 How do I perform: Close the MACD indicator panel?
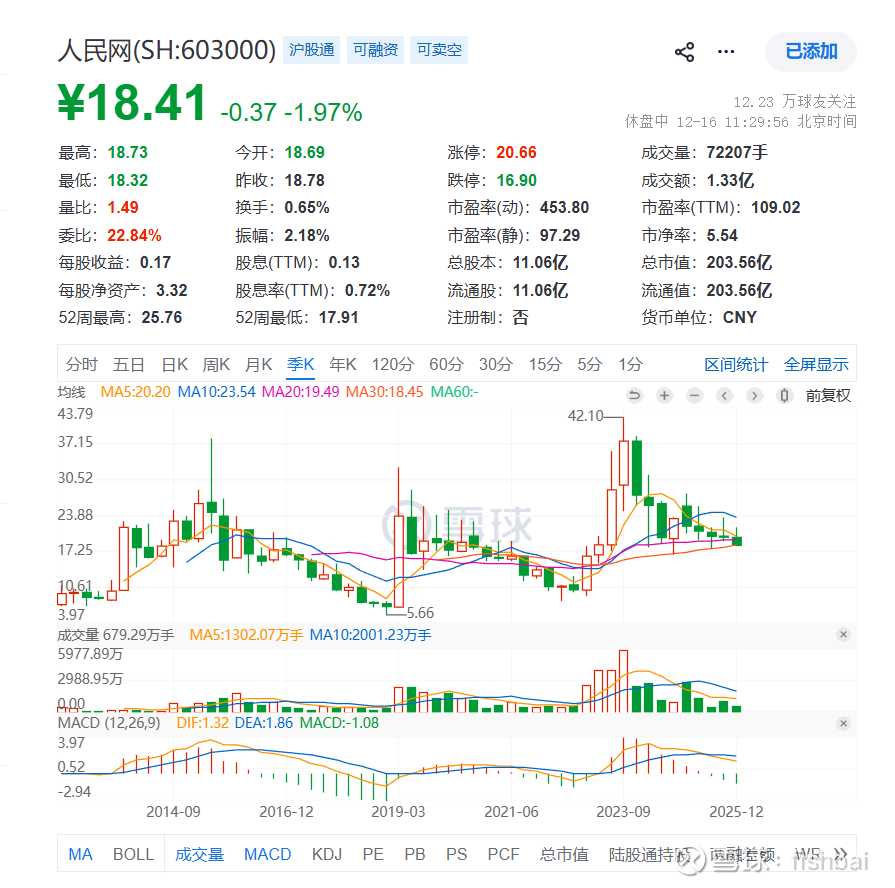pyautogui.click(x=844, y=724)
